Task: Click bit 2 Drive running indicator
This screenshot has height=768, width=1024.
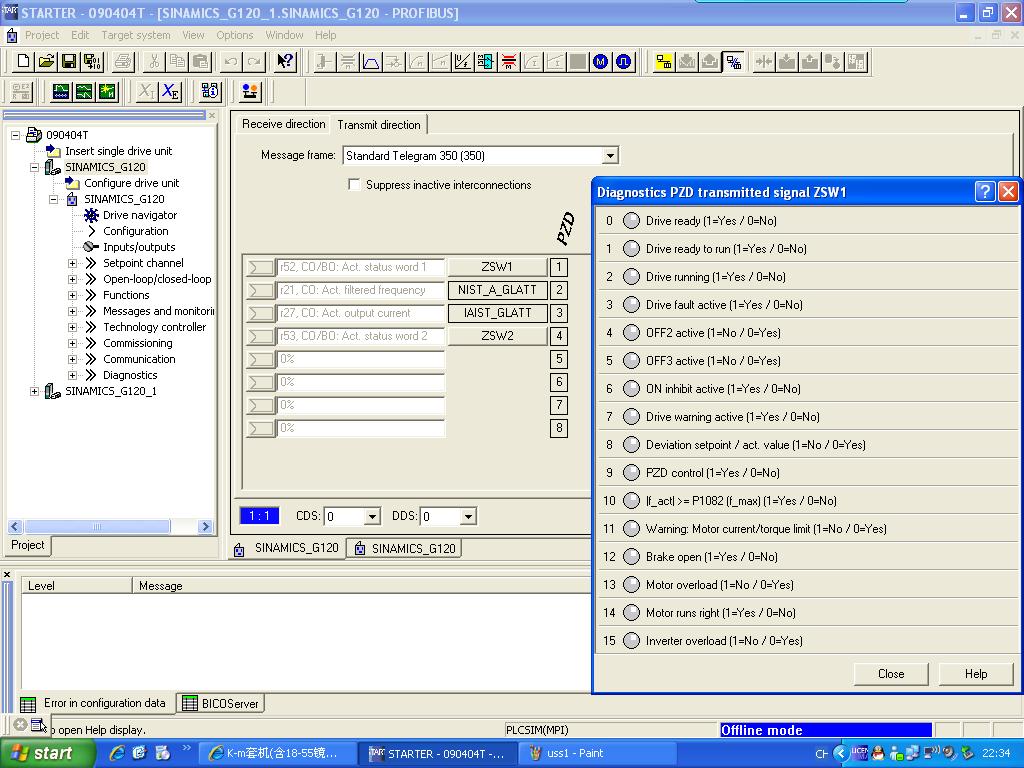Action: [x=631, y=277]
